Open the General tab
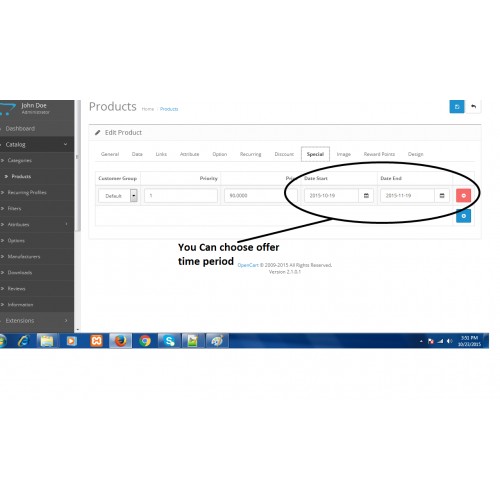500x500 pixels. (110, 154)
